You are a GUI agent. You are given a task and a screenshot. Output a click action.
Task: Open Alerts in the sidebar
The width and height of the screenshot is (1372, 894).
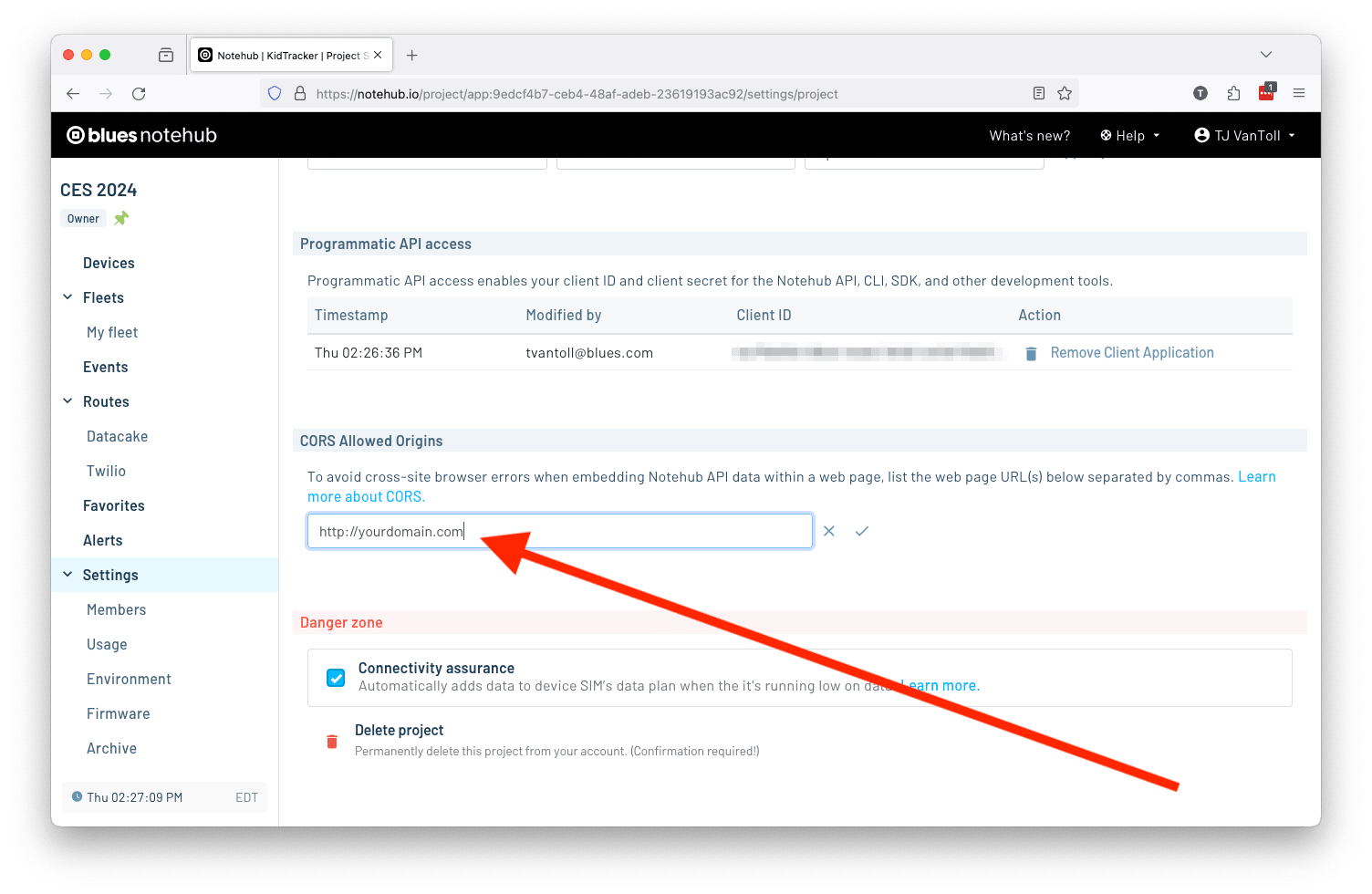(x=103, y=540)
